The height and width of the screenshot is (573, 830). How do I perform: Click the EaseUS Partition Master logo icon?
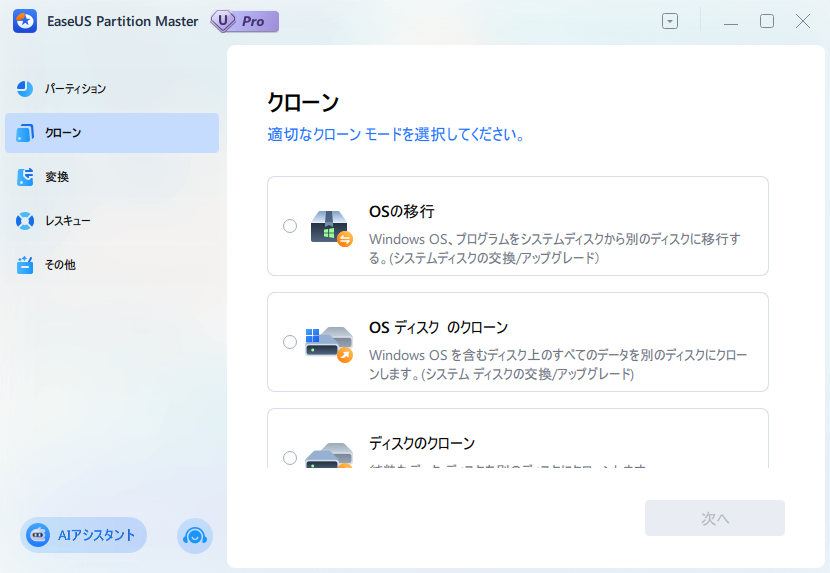(x=25, y=21)
